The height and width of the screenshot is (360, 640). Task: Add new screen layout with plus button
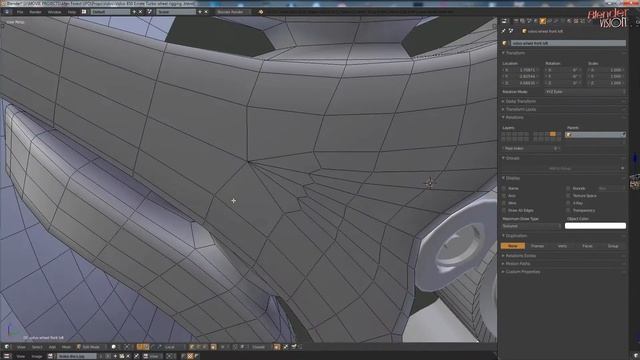coord(134,12)
